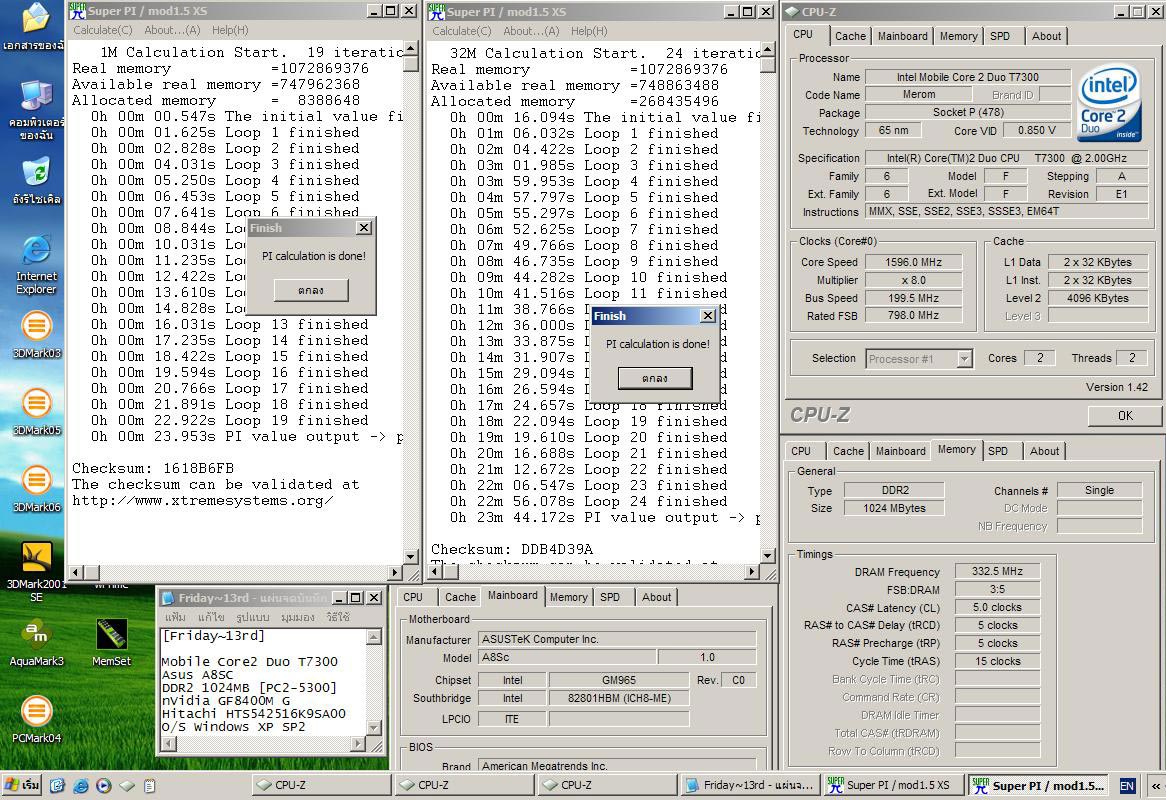Open Help menu in left Super PI window
1166x800 pixels.
(230, 30)
